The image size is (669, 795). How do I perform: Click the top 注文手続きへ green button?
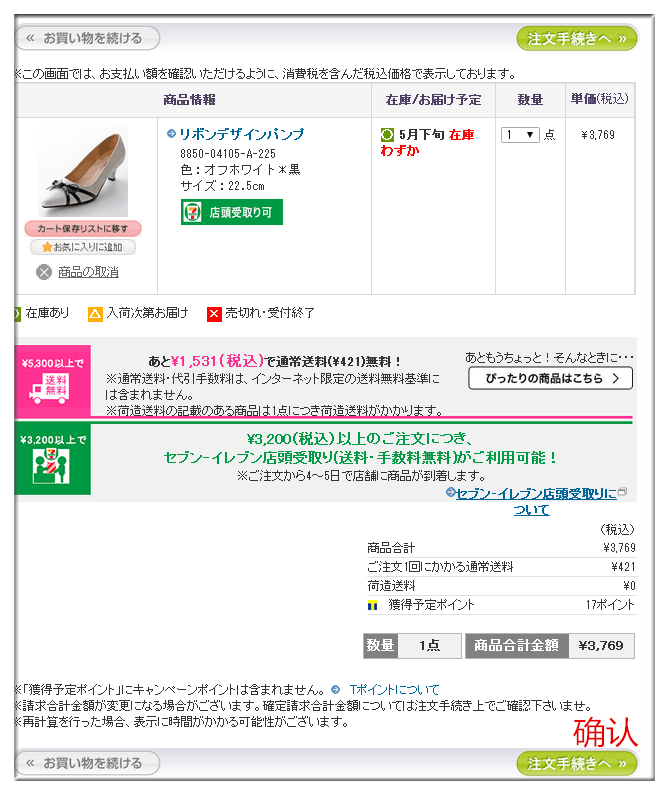[x=577, y=39]
